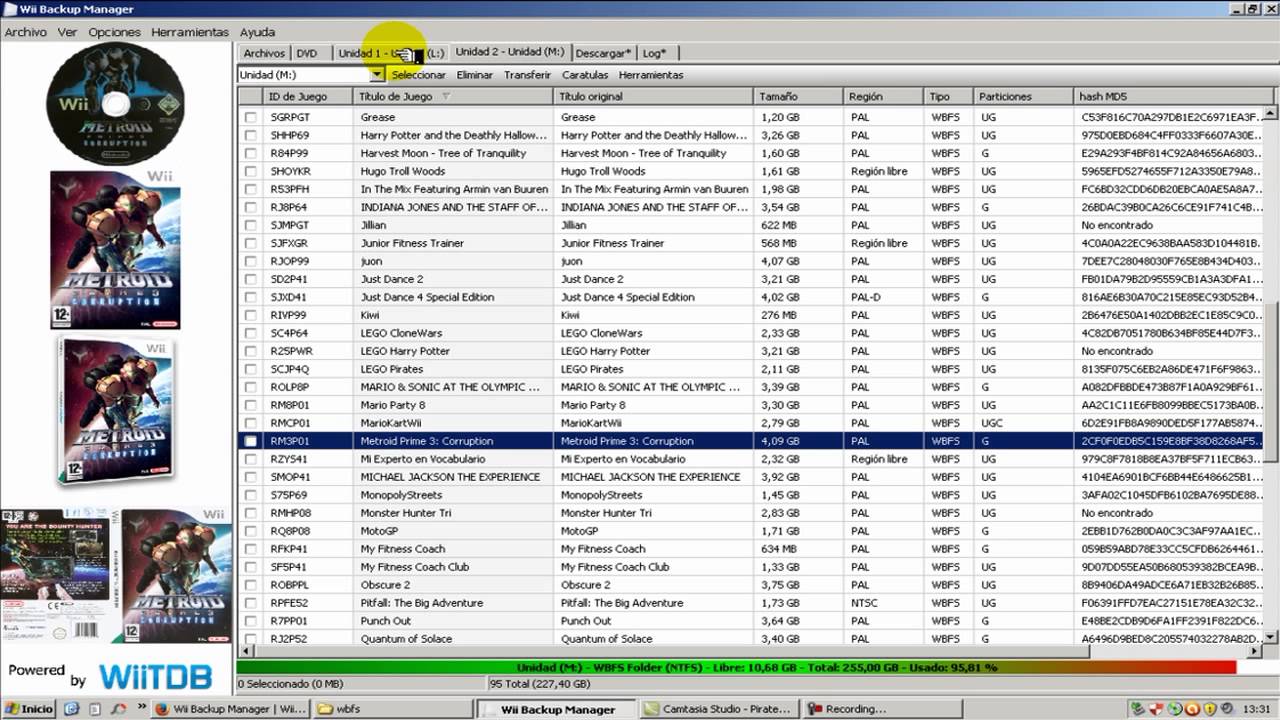Click the 3D Metroid box cover image
The image size is (1280, 720).
pyautogui.click(x=115, y=412)
